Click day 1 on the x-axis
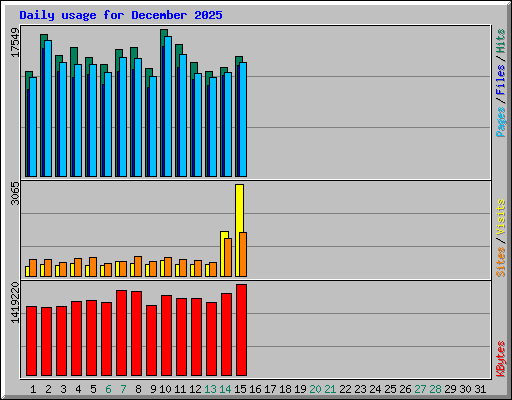512x400 pixels. tap(33, 389)
